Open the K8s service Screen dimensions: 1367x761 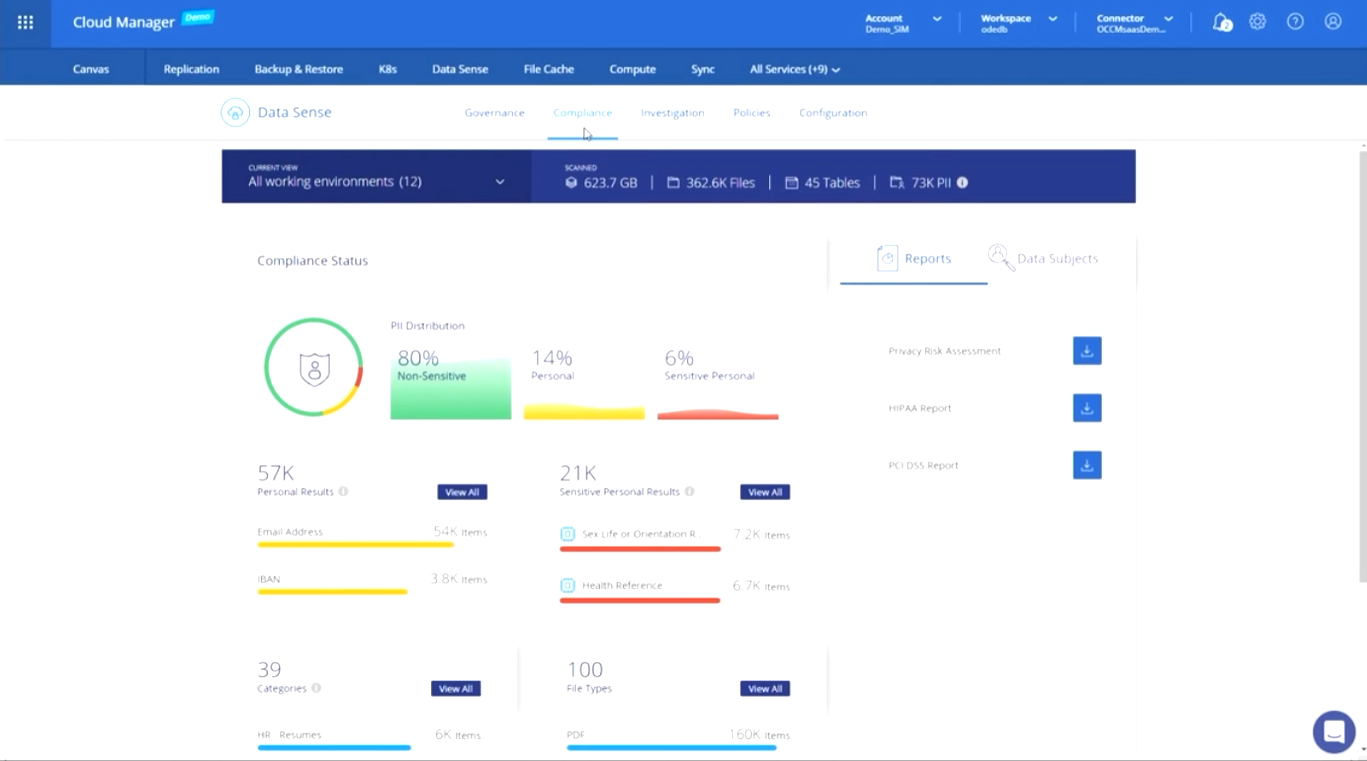(388, 69)
